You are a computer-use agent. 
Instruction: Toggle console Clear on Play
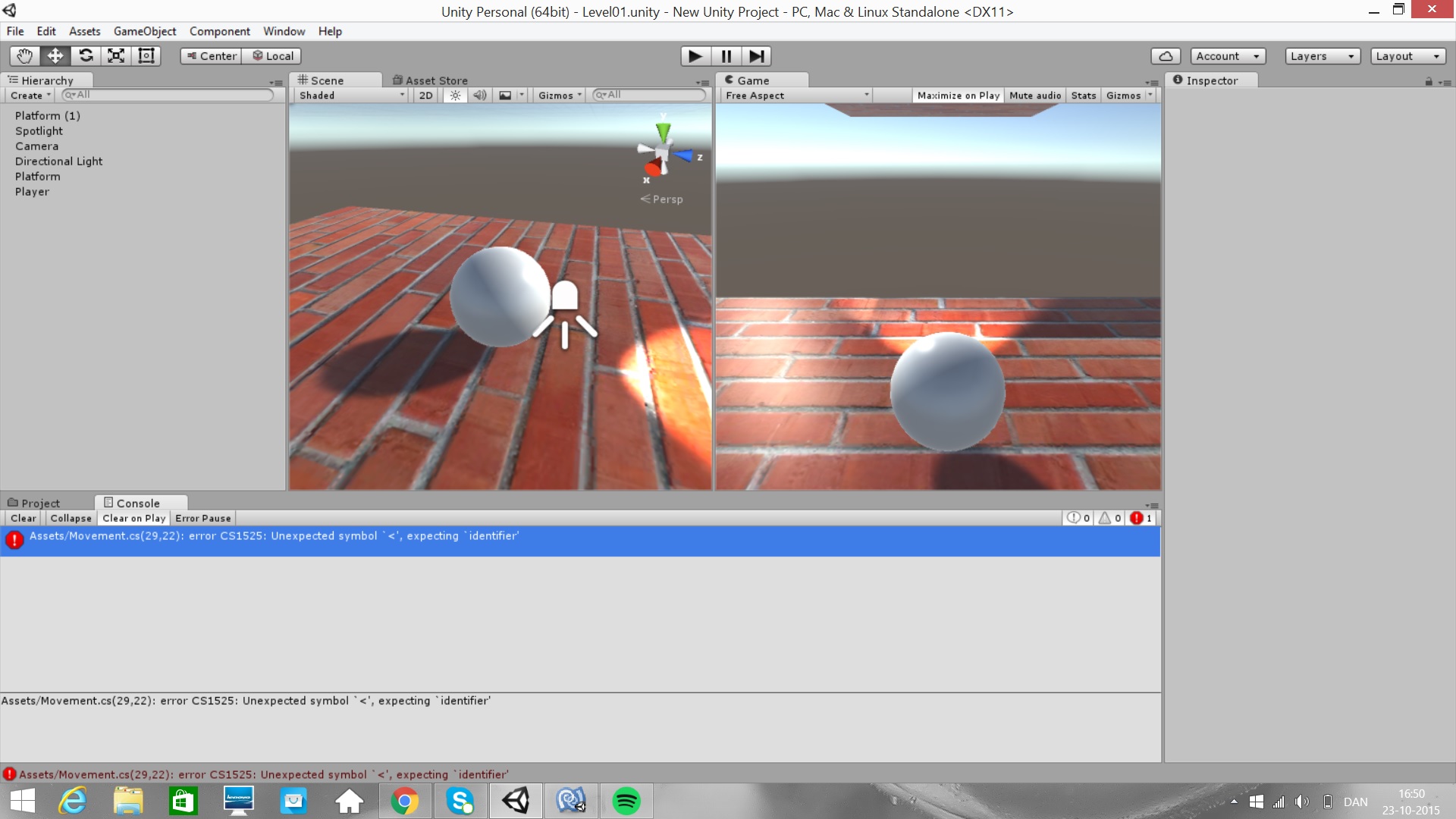click(133, 519)
